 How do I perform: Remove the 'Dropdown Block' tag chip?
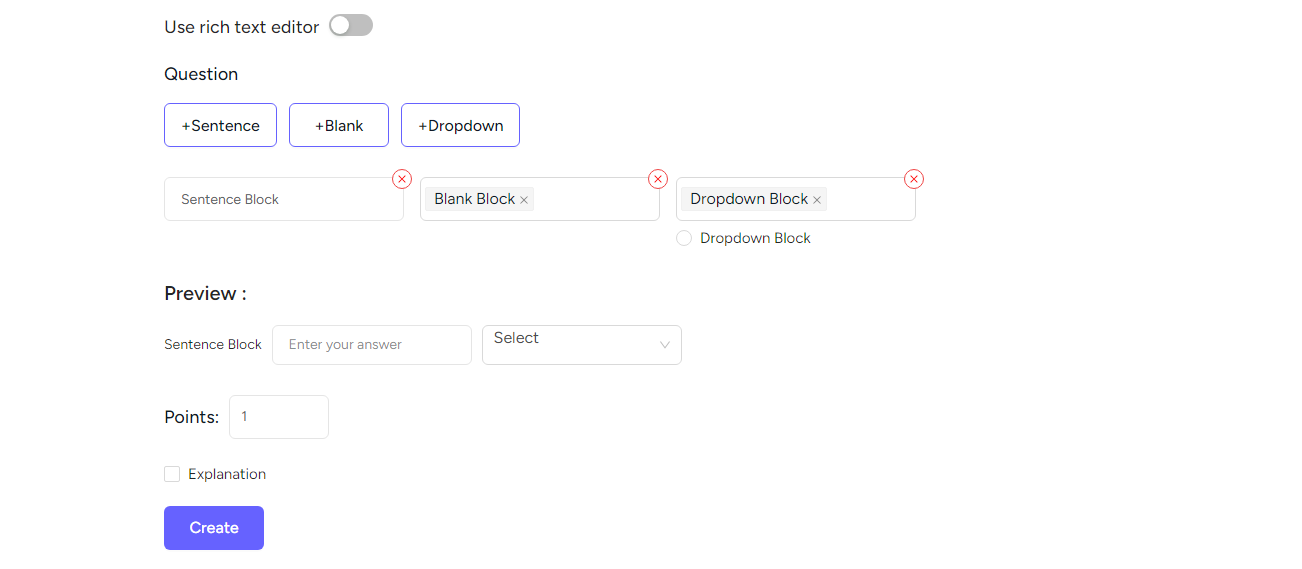(x=817, y=200)
